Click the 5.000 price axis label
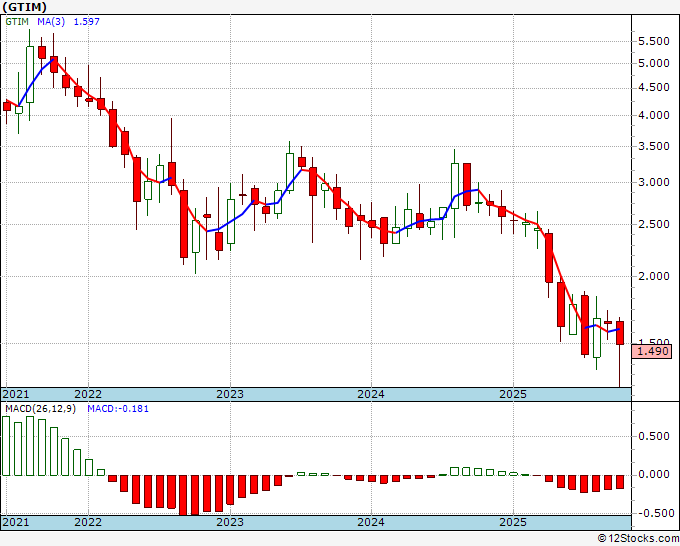The image size is (680, 546). click(654, 64)
